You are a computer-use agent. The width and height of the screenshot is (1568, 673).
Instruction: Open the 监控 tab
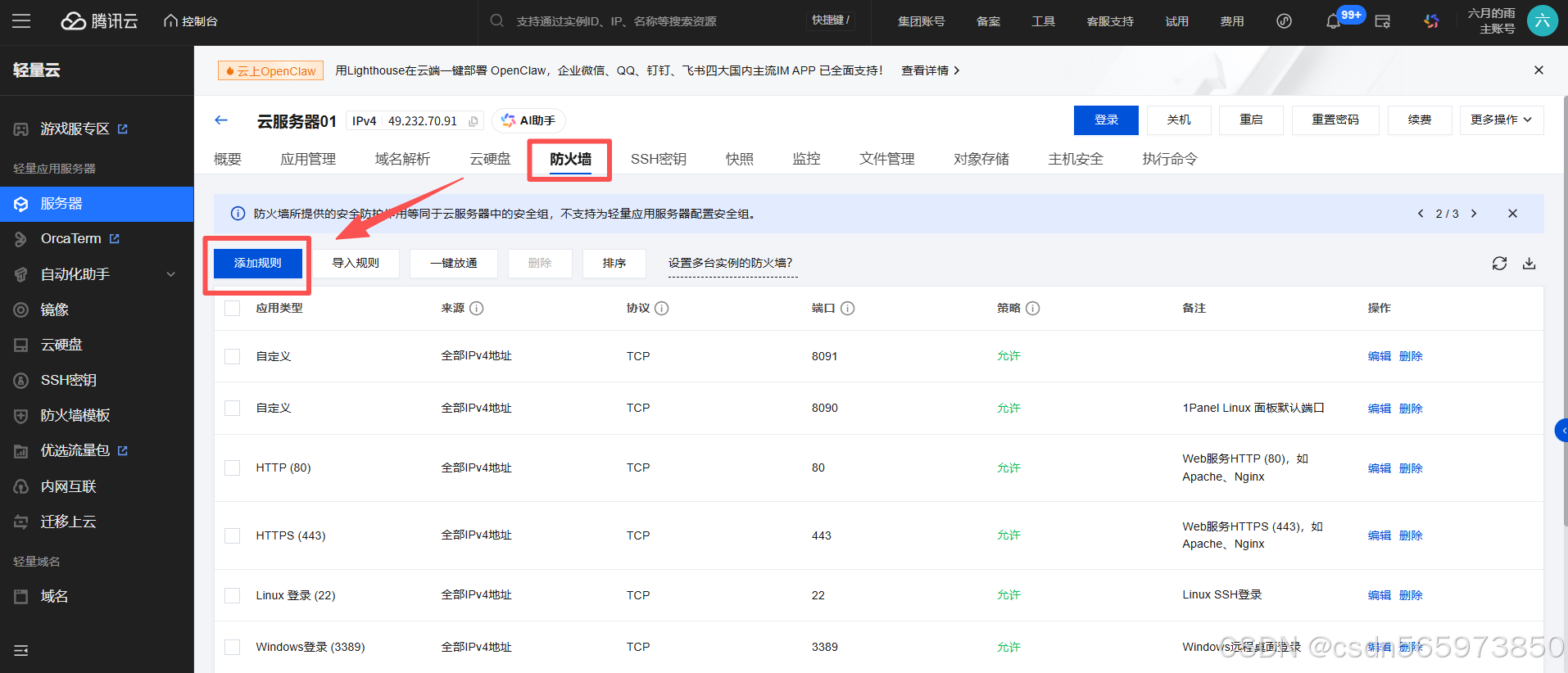tap(806, 159)
